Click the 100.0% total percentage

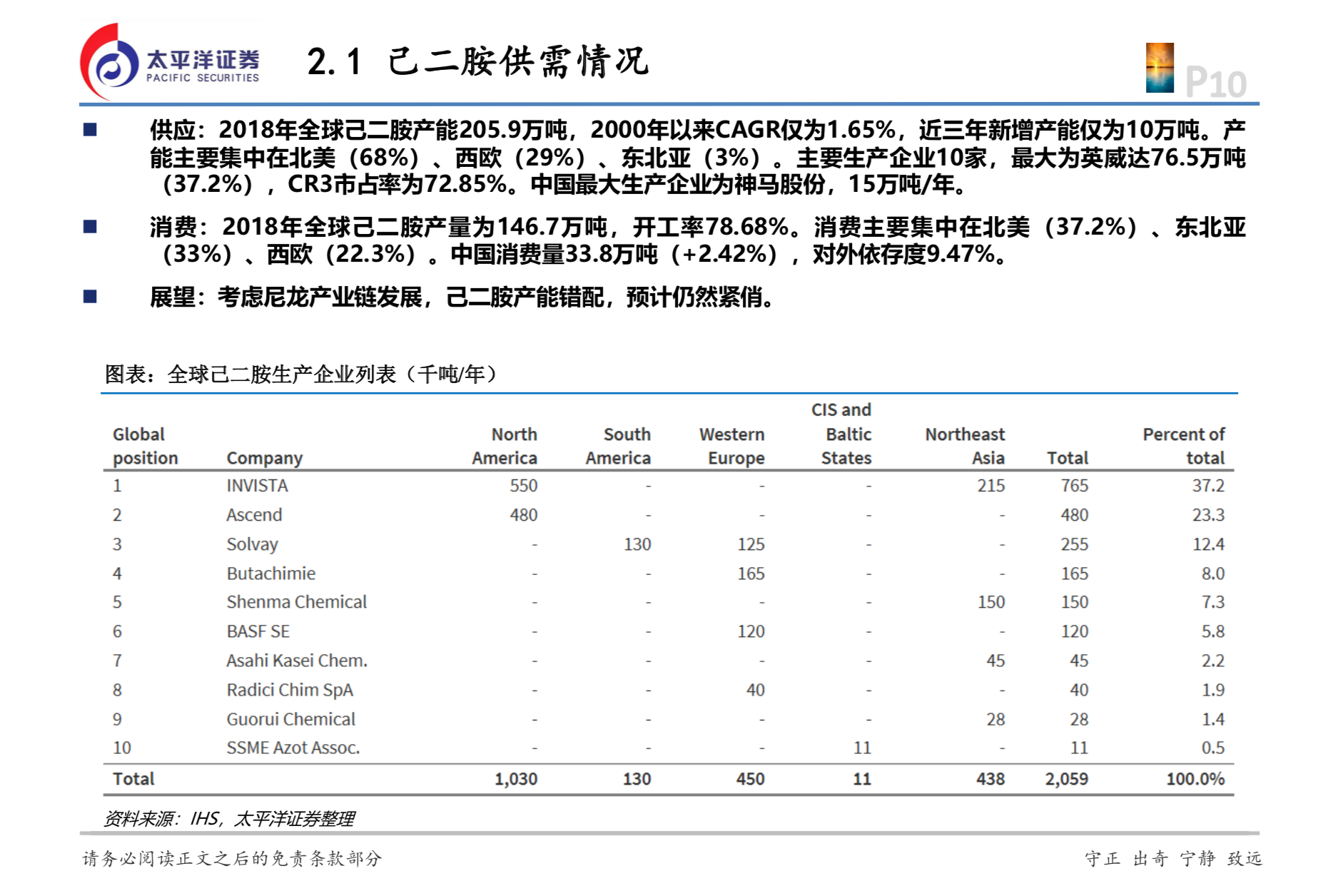(x=1195, y=779)
